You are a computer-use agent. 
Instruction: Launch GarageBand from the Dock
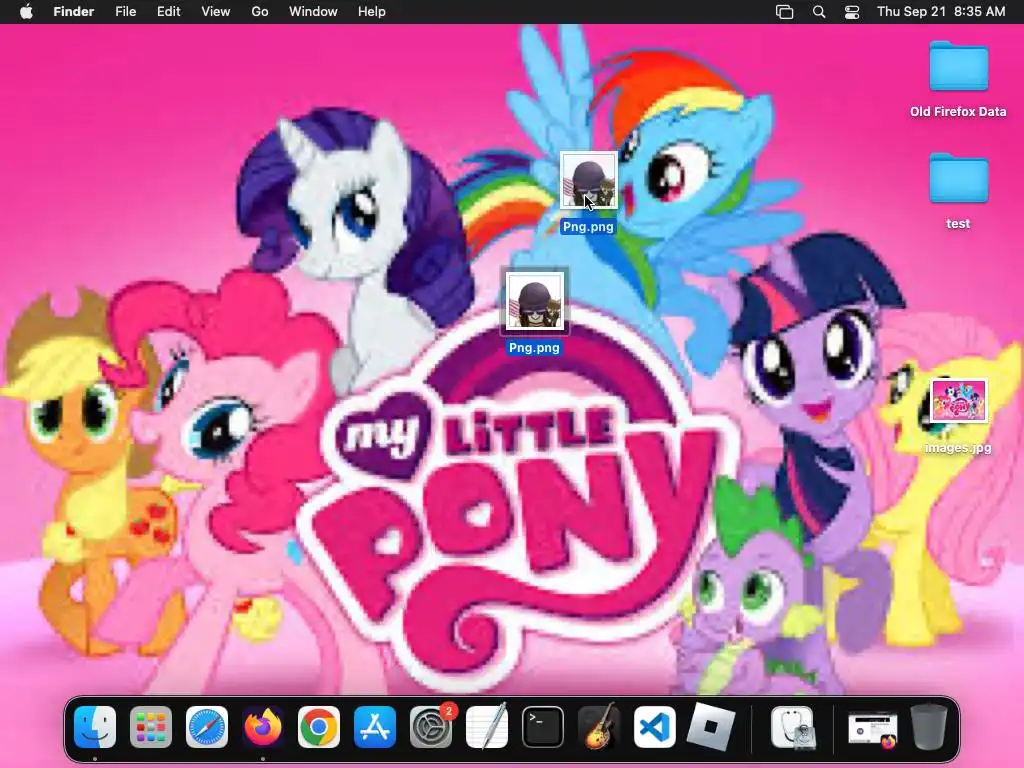[x=599, y=727]
